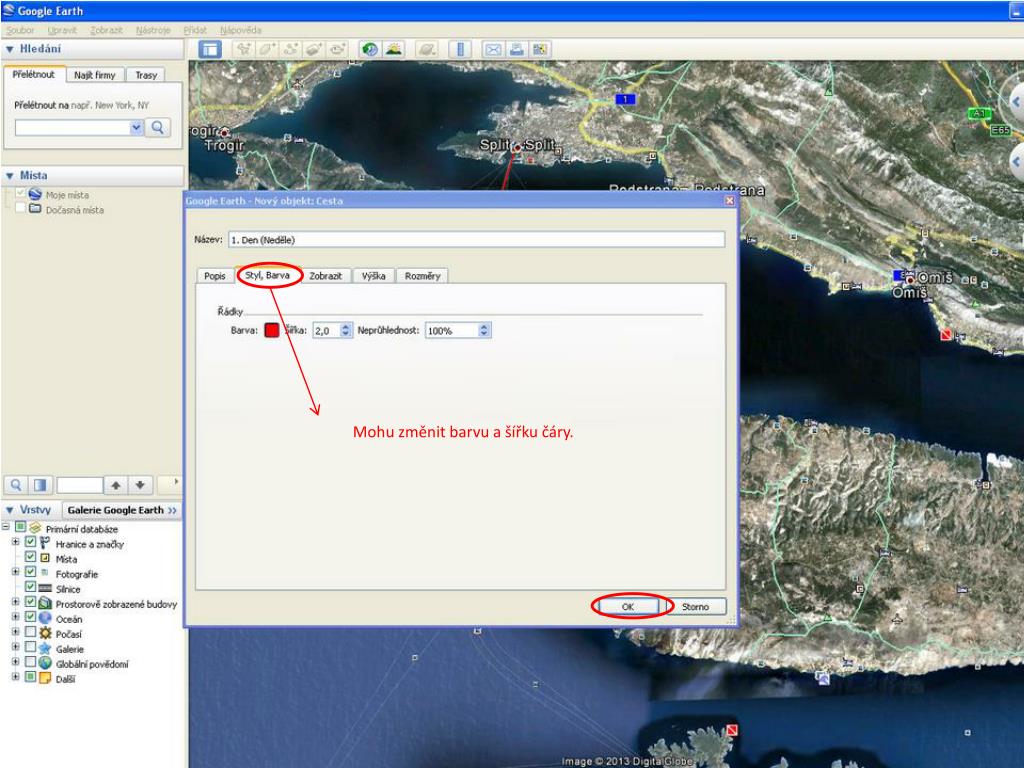Click the Add Image Overlay toolbar icon
1024x768 pixels.
[x=314, y=49]
